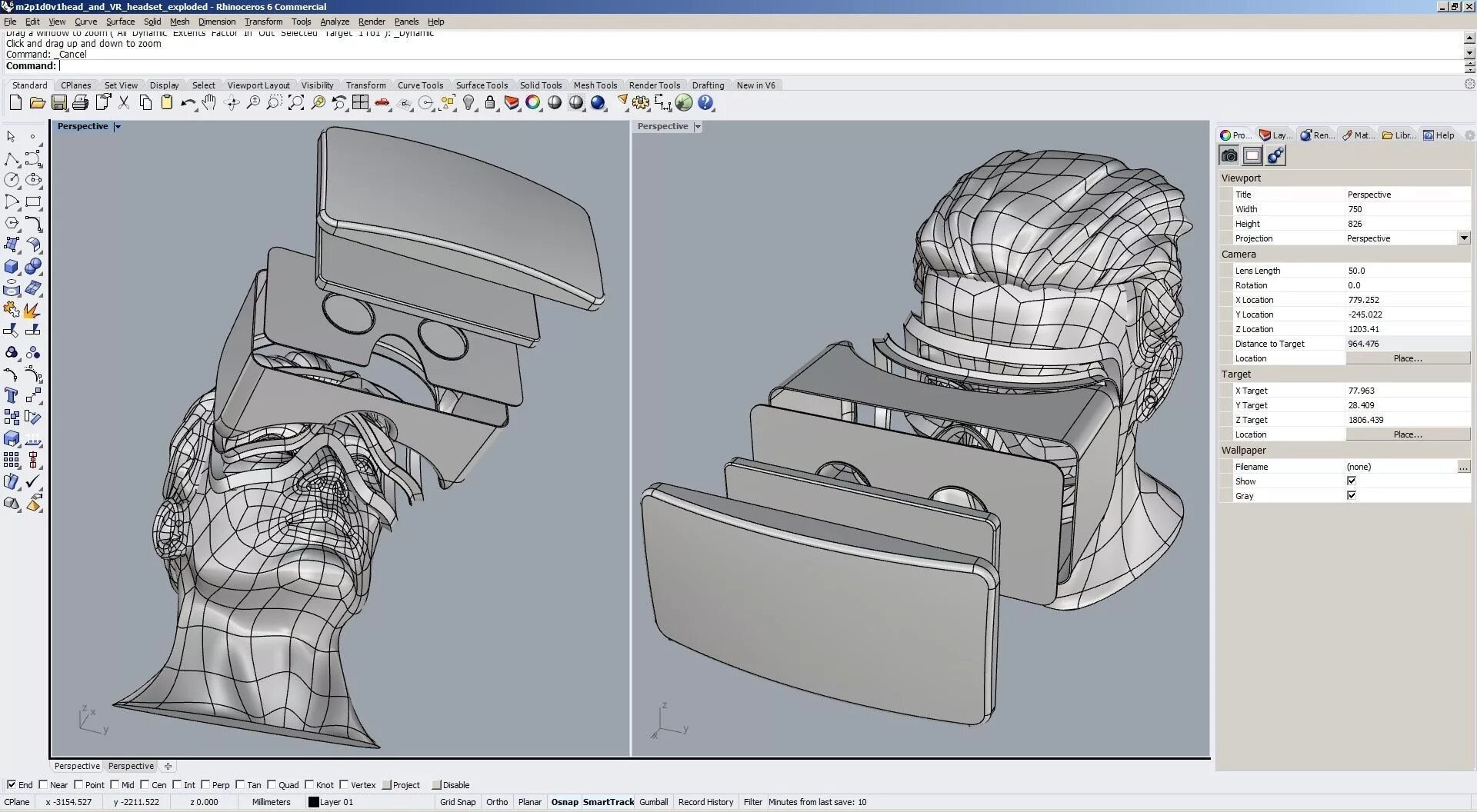
Task: Toggle the wallpaper Gray checkbox
Action: coord(1352,495)
